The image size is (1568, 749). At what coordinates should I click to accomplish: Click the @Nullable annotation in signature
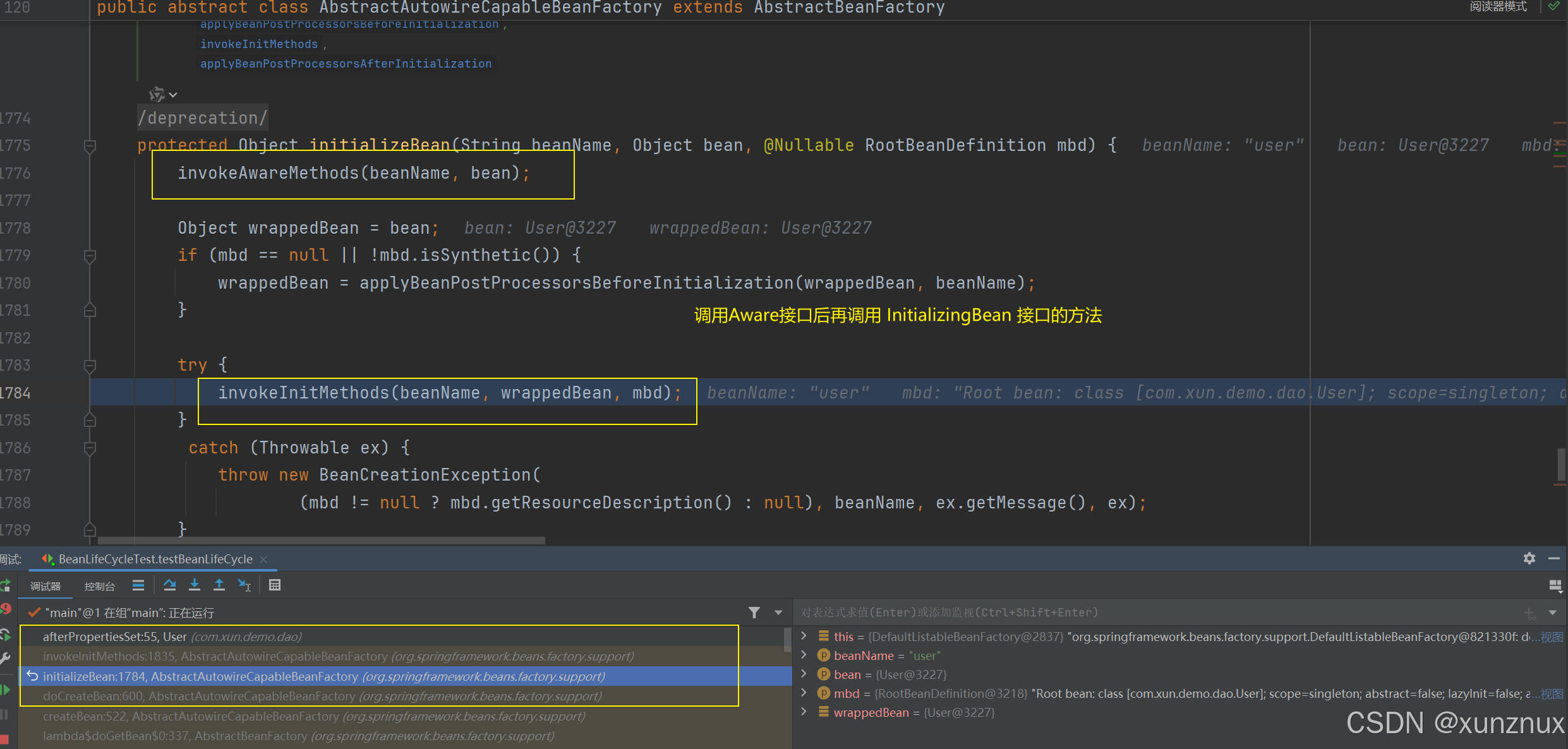pos(809,145)
